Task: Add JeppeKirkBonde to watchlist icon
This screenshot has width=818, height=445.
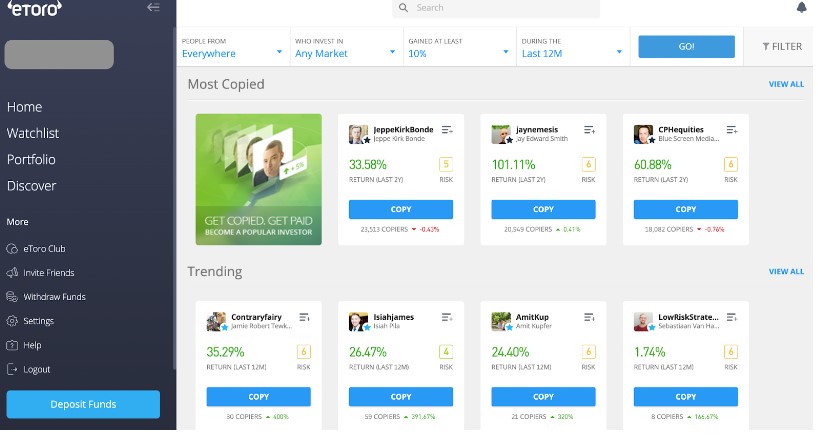Action: (x=447, y=130)
